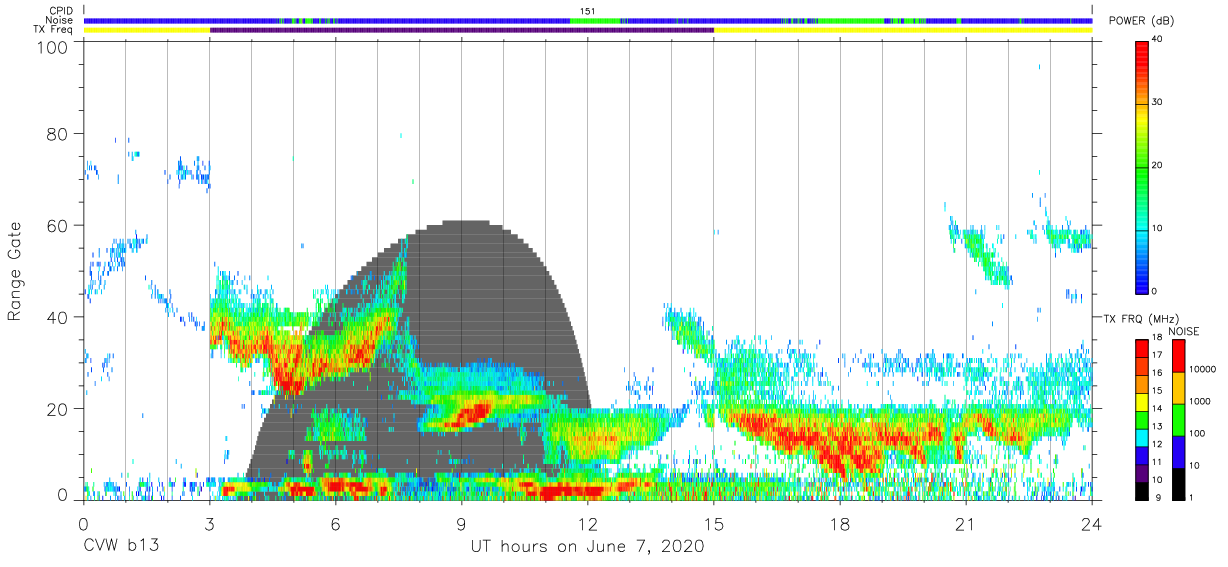Click x-axis tick label '18'
The image size is (1228, 567).
tap(840, 524)
